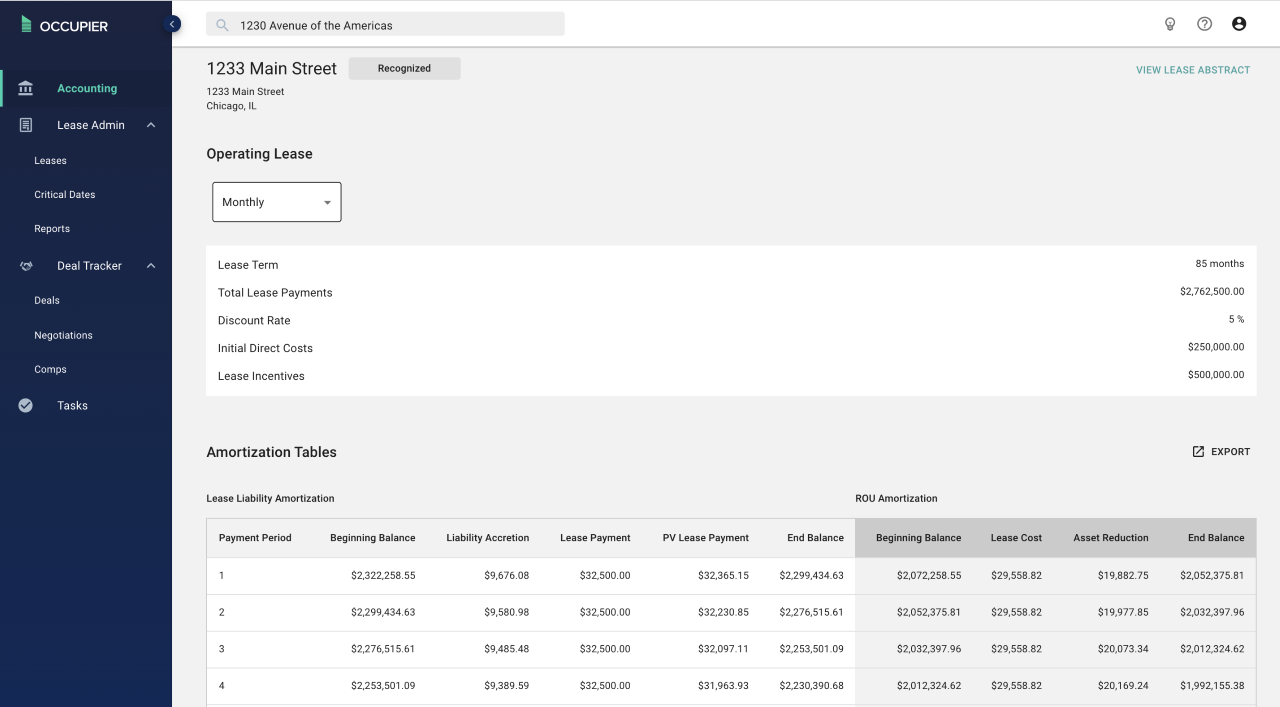Click the $31,963.93 PV payment cell
Screen dimensions: 1280x707
point(723,686)
